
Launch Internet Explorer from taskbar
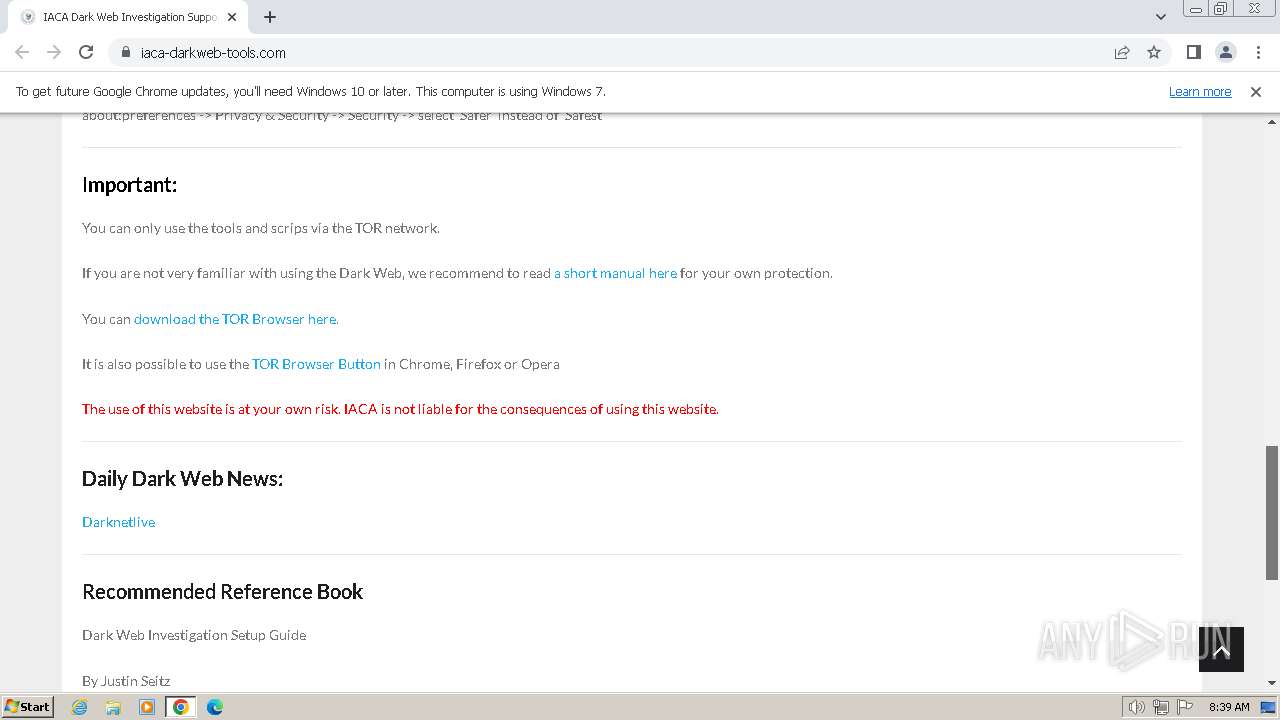tap(80, 707)
